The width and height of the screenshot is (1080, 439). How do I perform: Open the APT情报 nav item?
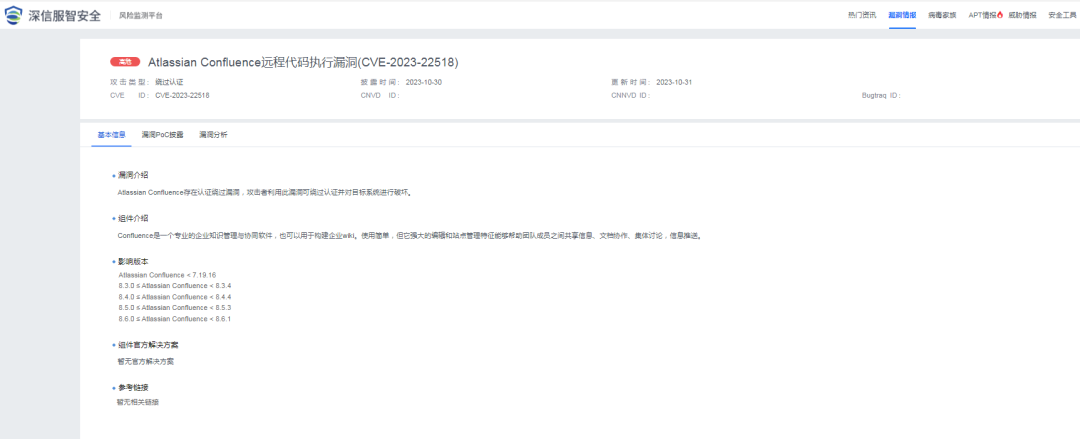pos(982,15)
